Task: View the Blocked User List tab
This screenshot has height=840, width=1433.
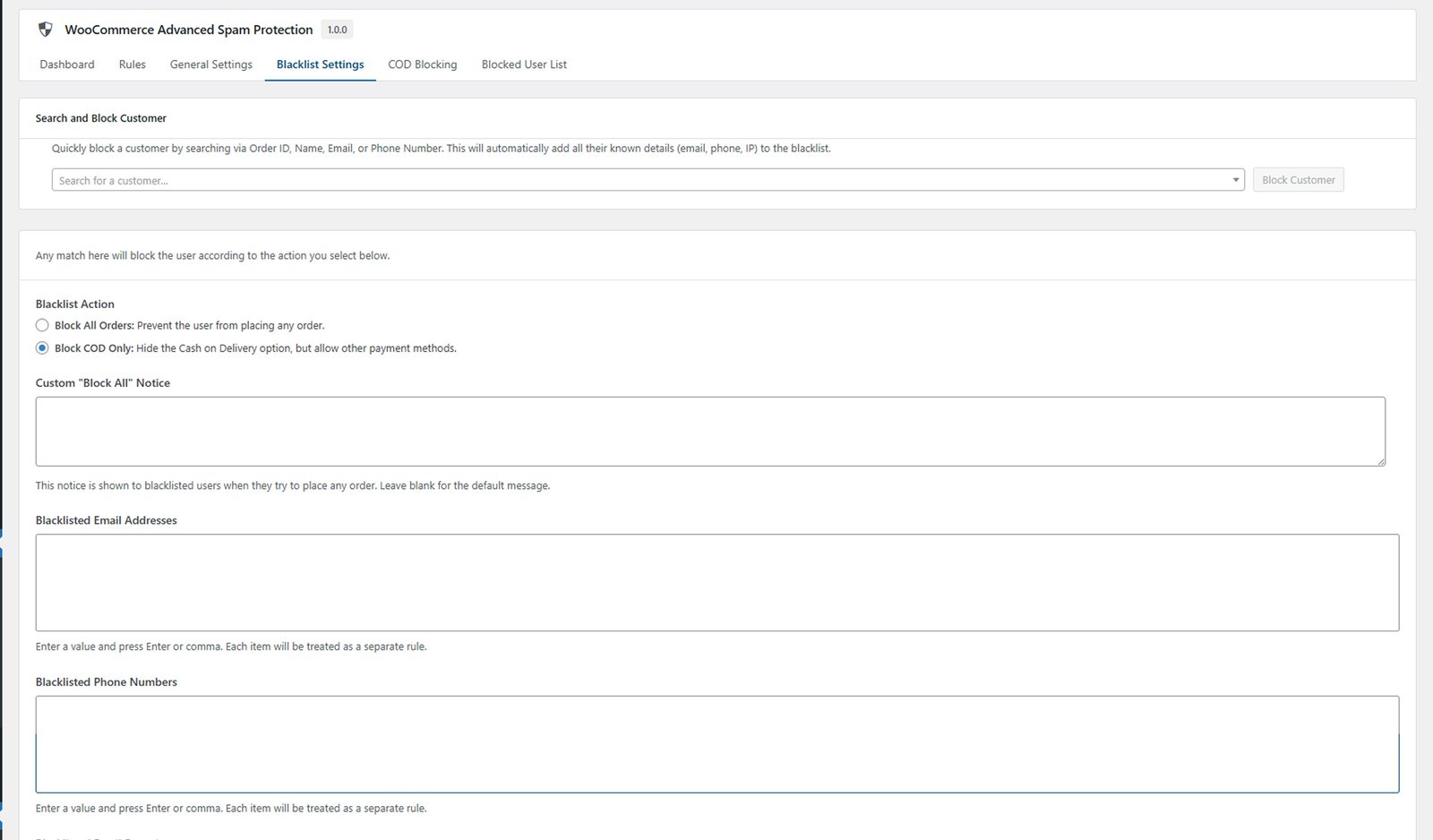Action: click(524, 64)
